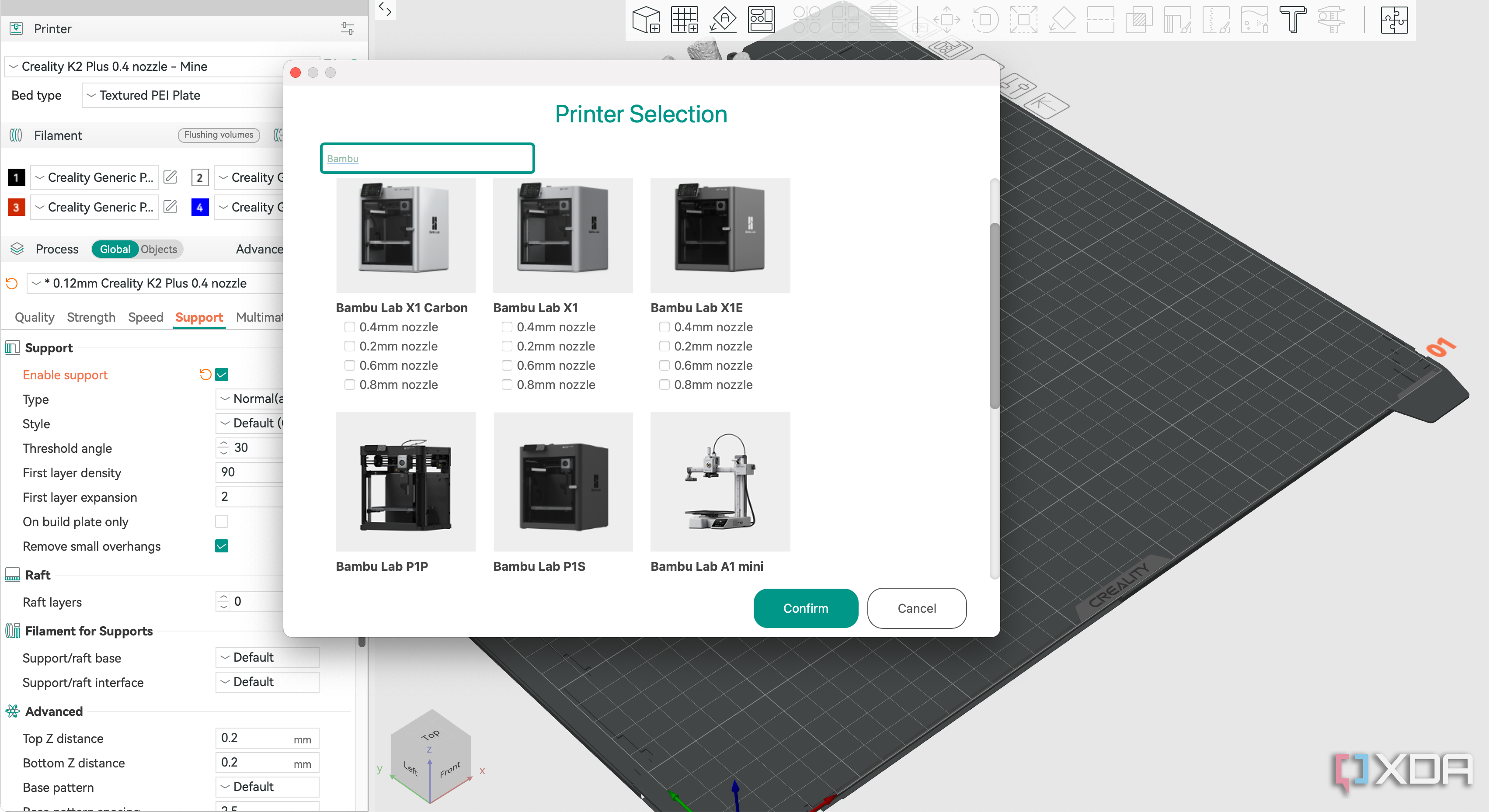Toggle On build plate only checkbox
Screen dimensions: 1489x812
221,521
